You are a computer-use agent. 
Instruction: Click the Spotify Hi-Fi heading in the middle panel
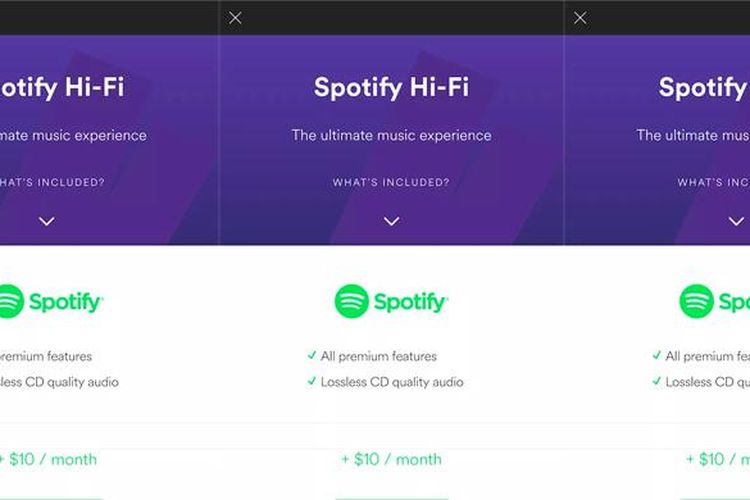[x=391, y=87]
